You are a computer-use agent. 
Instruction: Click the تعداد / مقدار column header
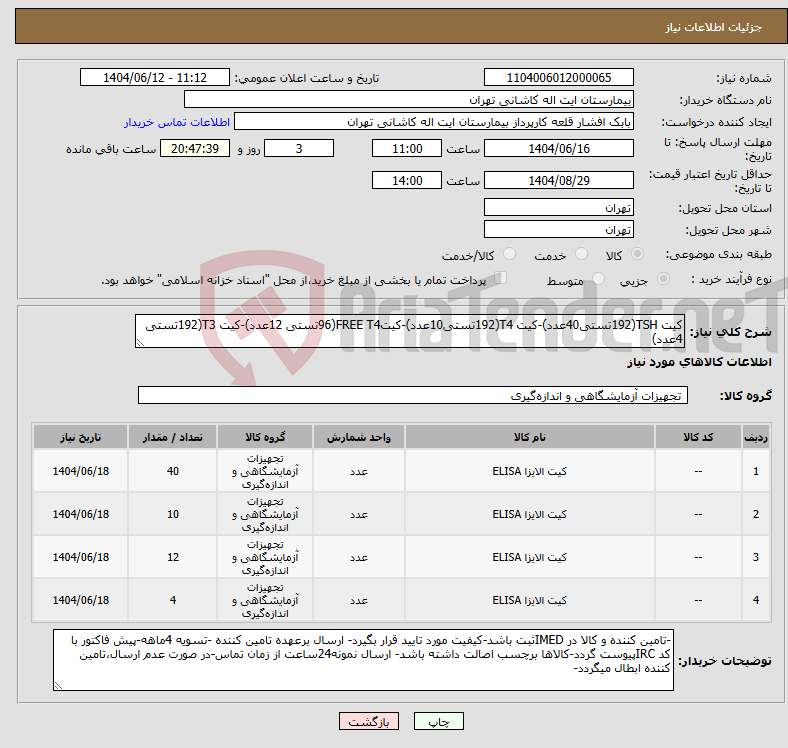tap(172, 437)
